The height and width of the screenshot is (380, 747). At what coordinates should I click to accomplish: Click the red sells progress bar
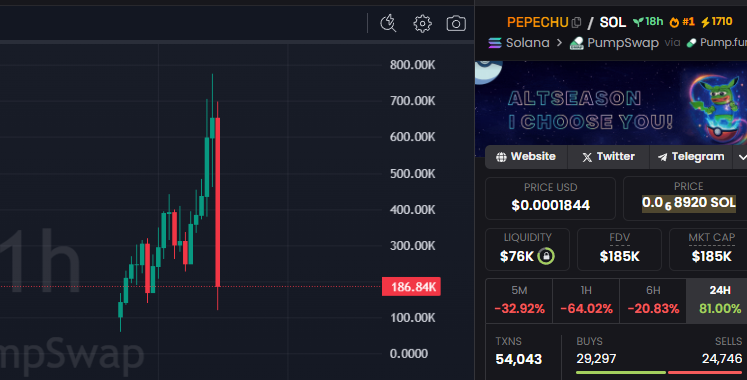[x=706, y=372]
